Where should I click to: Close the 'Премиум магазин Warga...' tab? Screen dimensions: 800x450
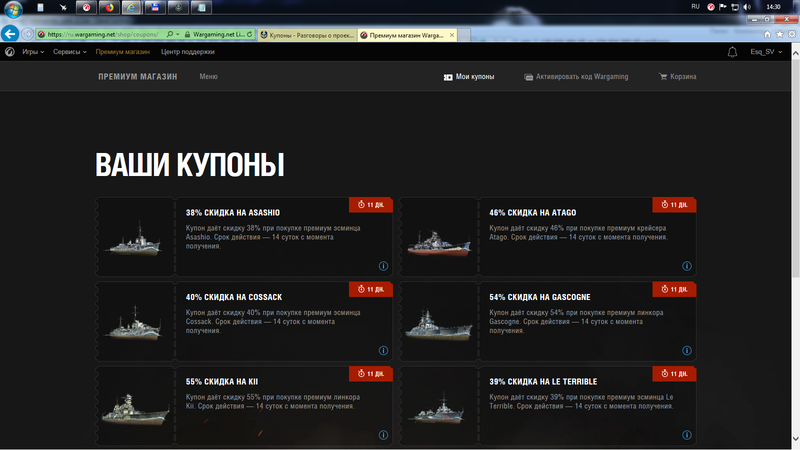pos(452,35)
